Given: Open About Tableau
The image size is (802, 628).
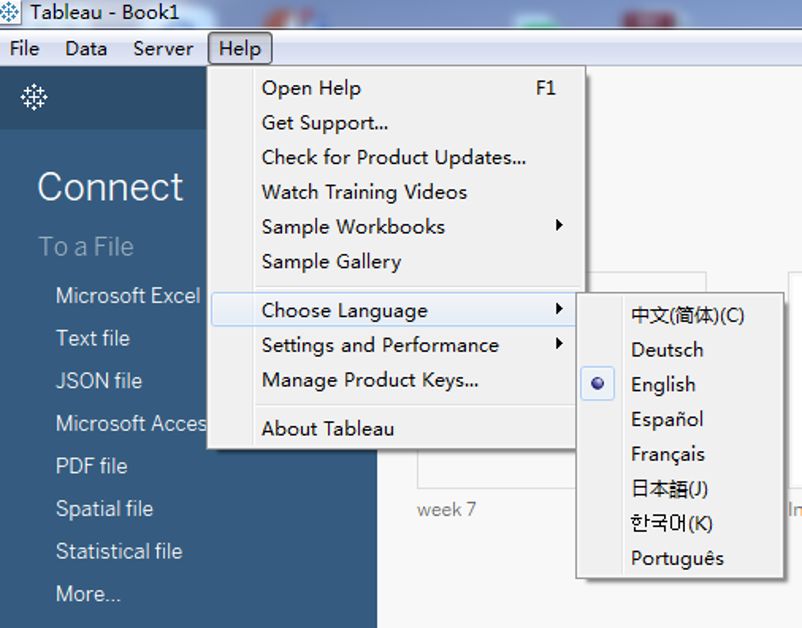Looking at the screenshot, I should (394, 429).
